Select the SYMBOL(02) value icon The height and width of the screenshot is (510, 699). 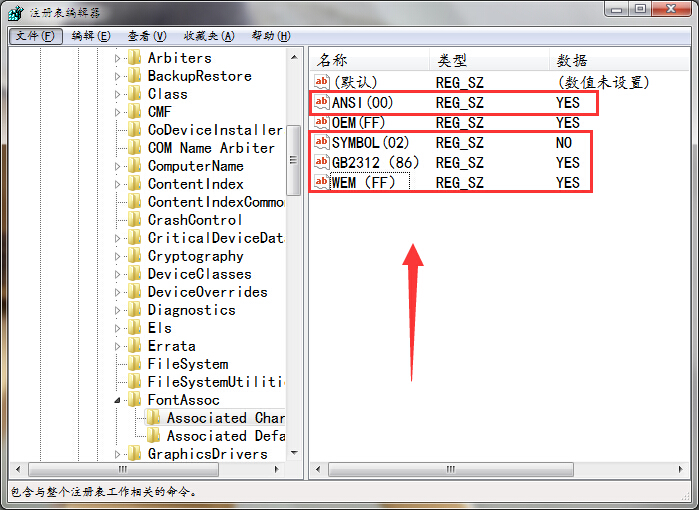tap(321, 143)
